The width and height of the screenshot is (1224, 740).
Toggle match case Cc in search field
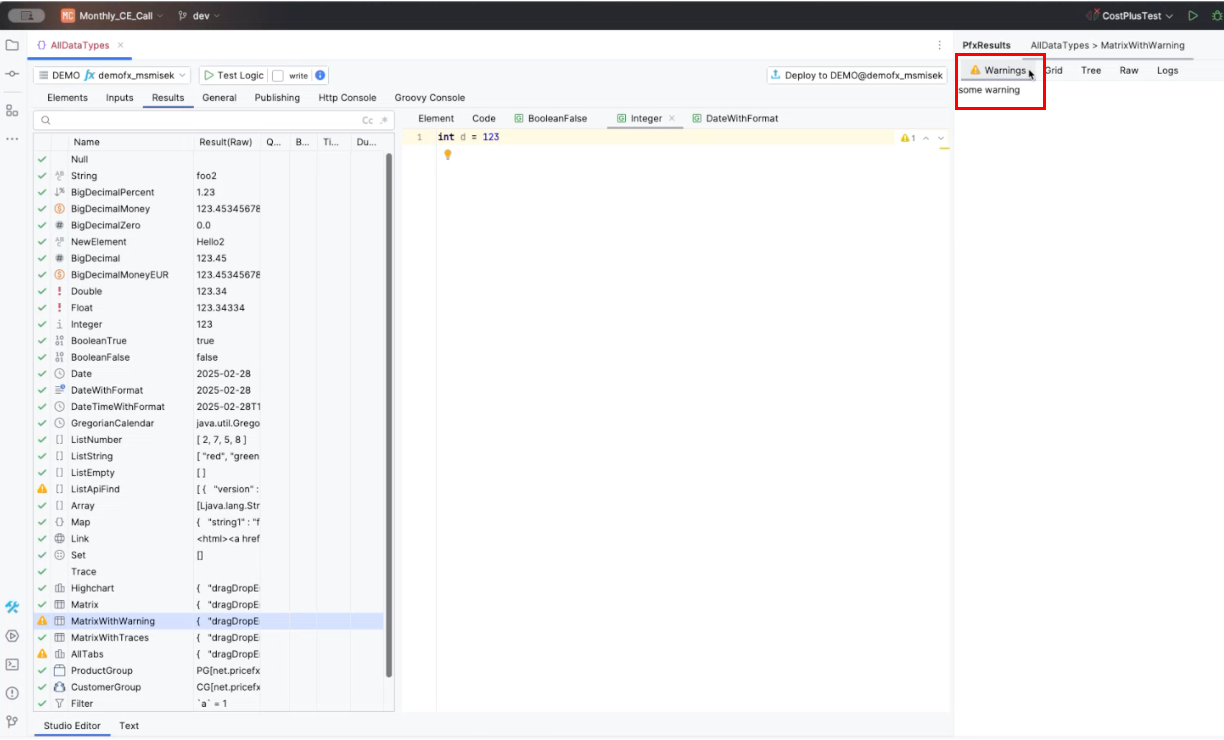click(x=367, y=120)
